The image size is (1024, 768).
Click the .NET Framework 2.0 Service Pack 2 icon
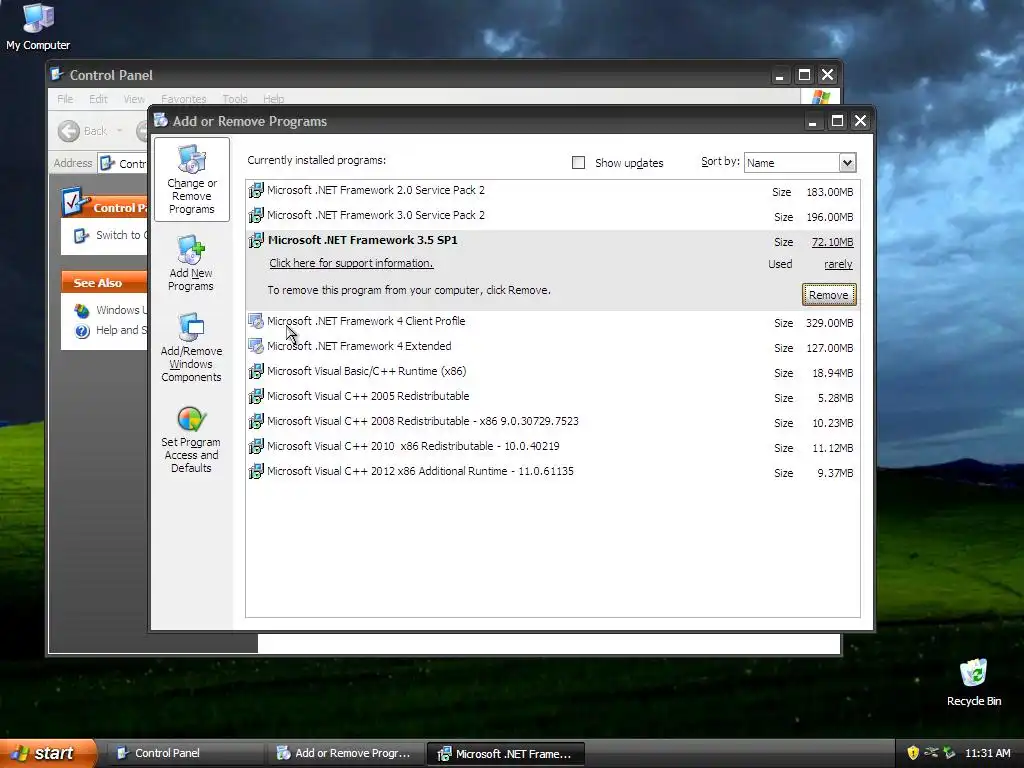(256, 191)
